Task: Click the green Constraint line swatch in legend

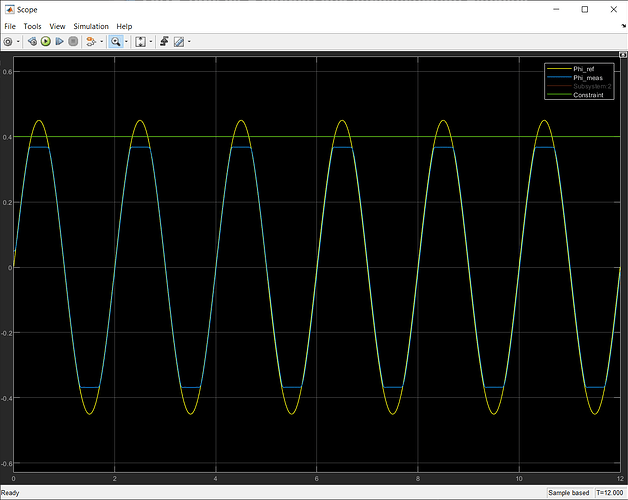Action: click(x=558, y=96)
